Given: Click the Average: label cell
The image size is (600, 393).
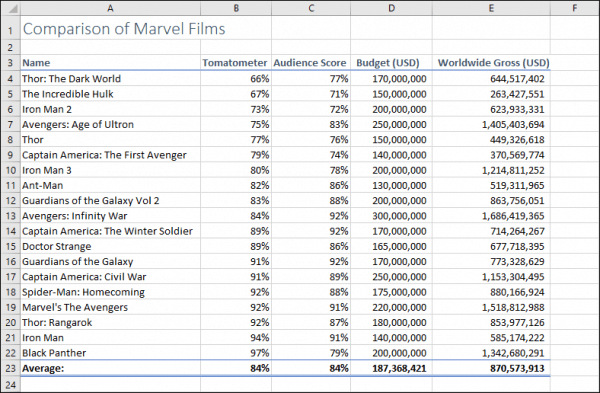Looking at the screenshot, I should coord(110,368).
